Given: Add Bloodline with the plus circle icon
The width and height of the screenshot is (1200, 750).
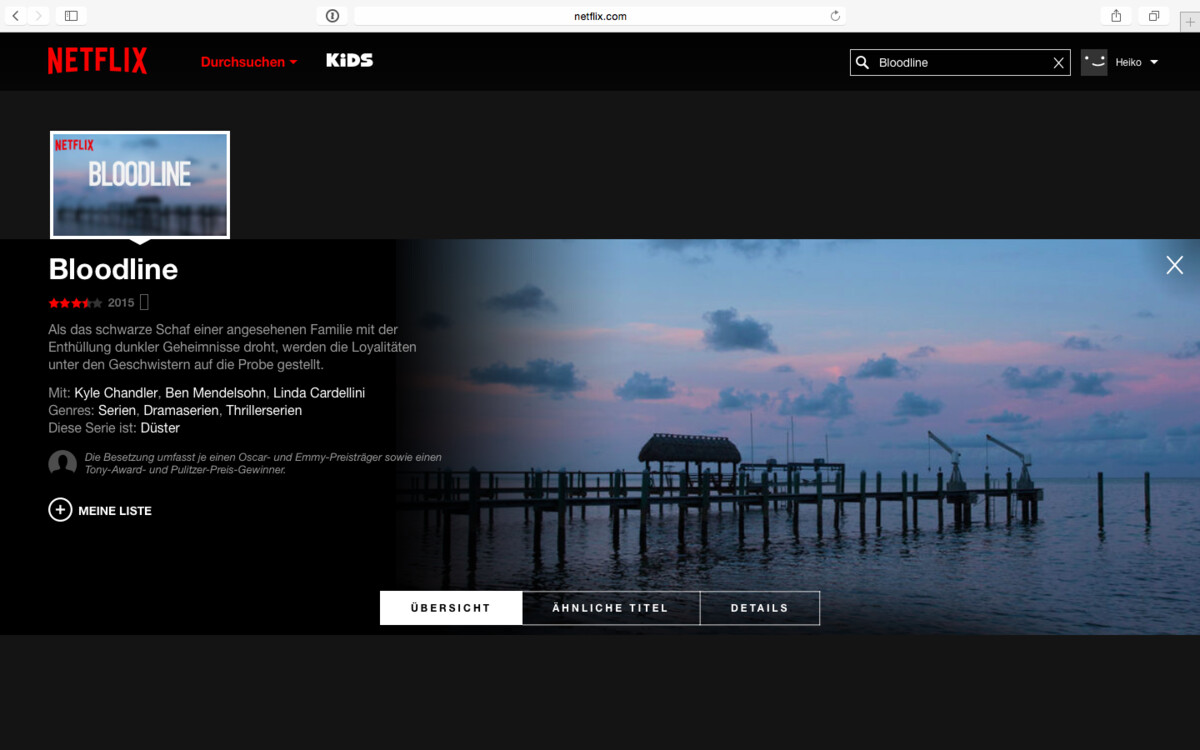Looking at the screenshot, I should coord(60,510).
